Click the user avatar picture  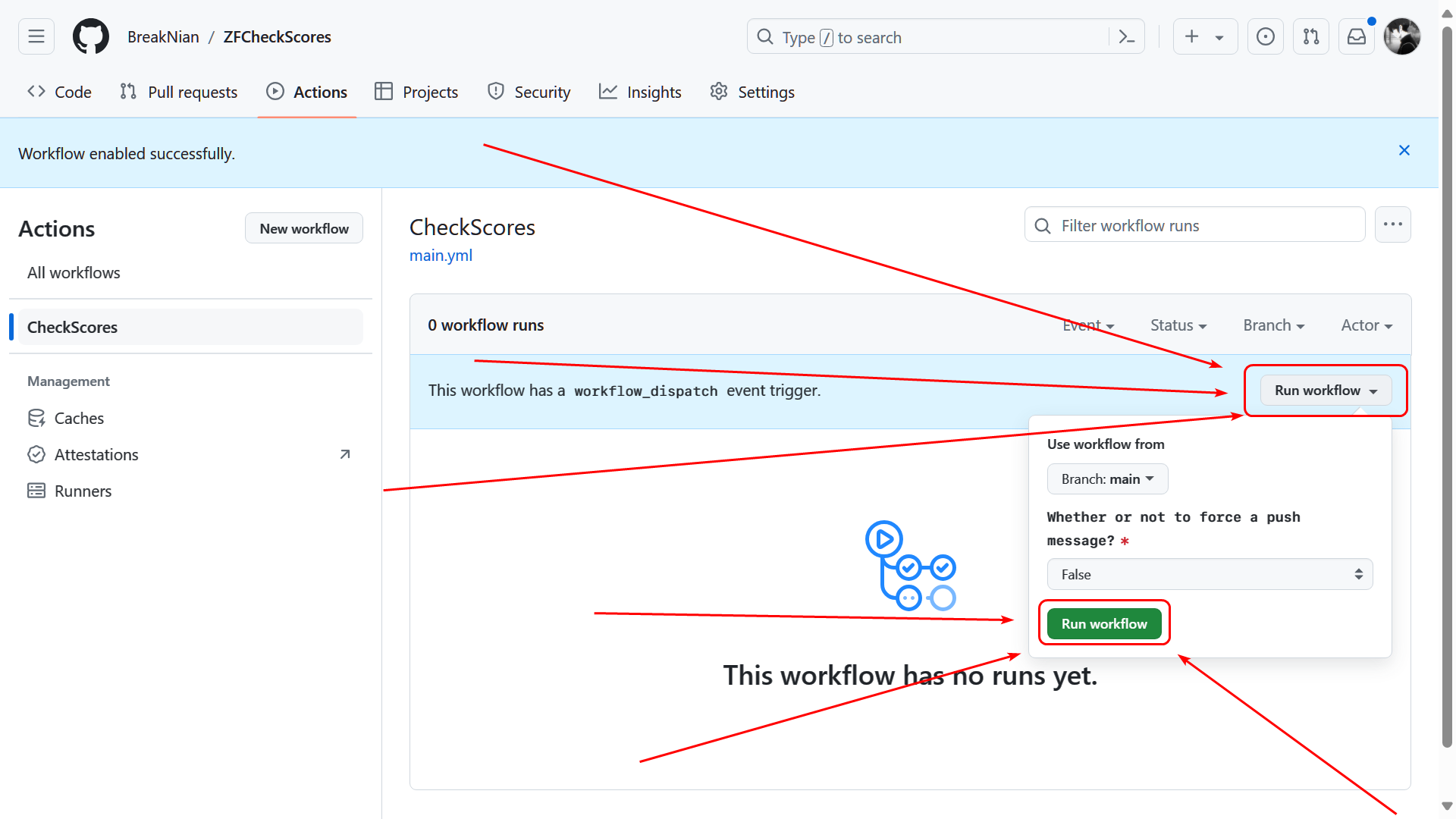click(x=1401, y=36)
